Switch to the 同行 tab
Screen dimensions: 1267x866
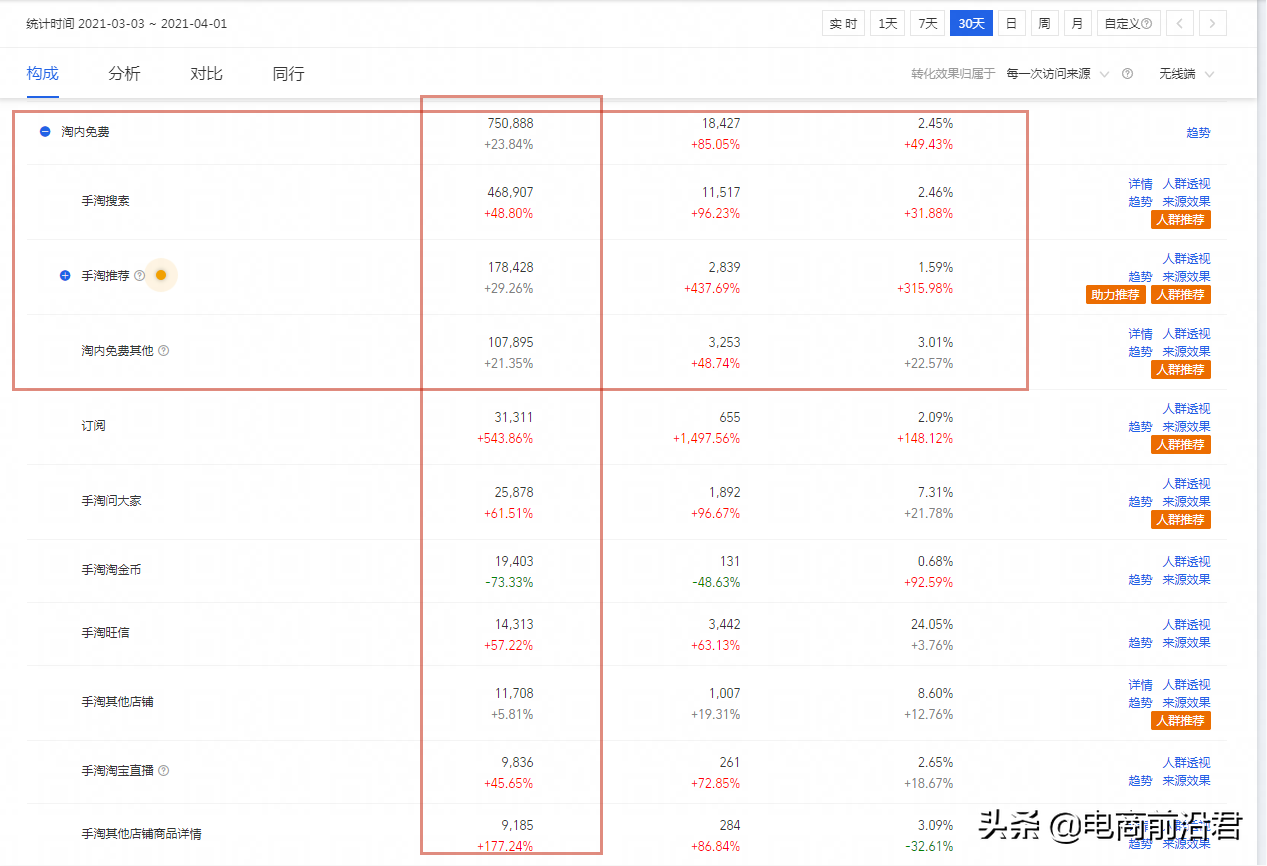[287, 73]
